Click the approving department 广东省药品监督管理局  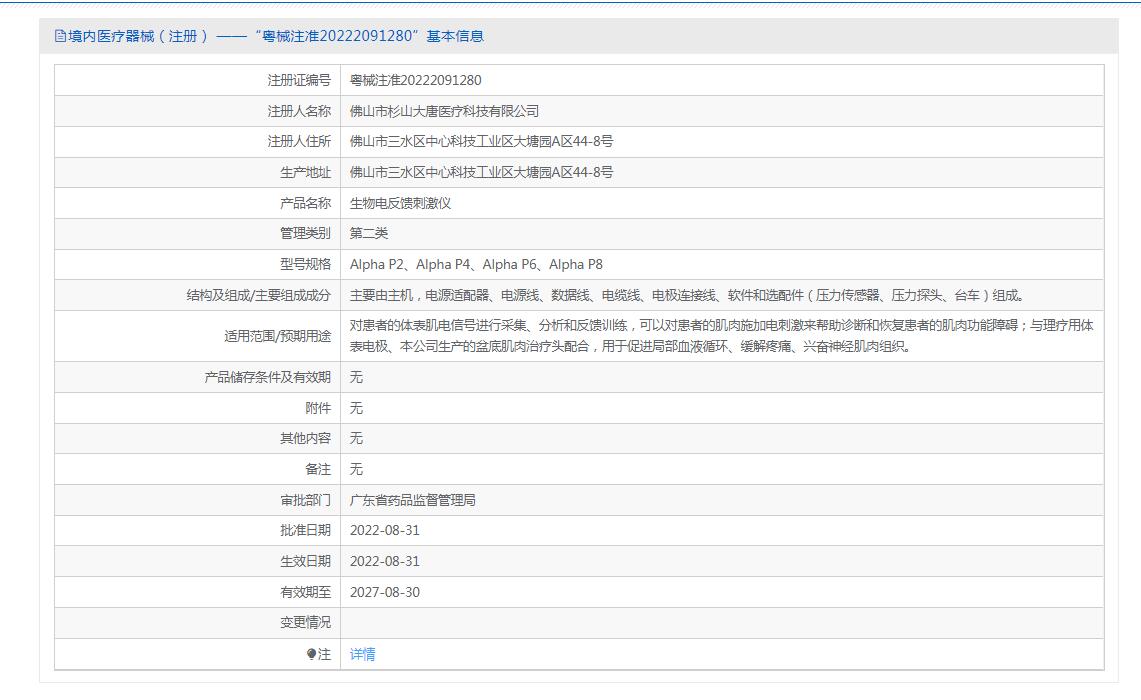coord(412,500)
